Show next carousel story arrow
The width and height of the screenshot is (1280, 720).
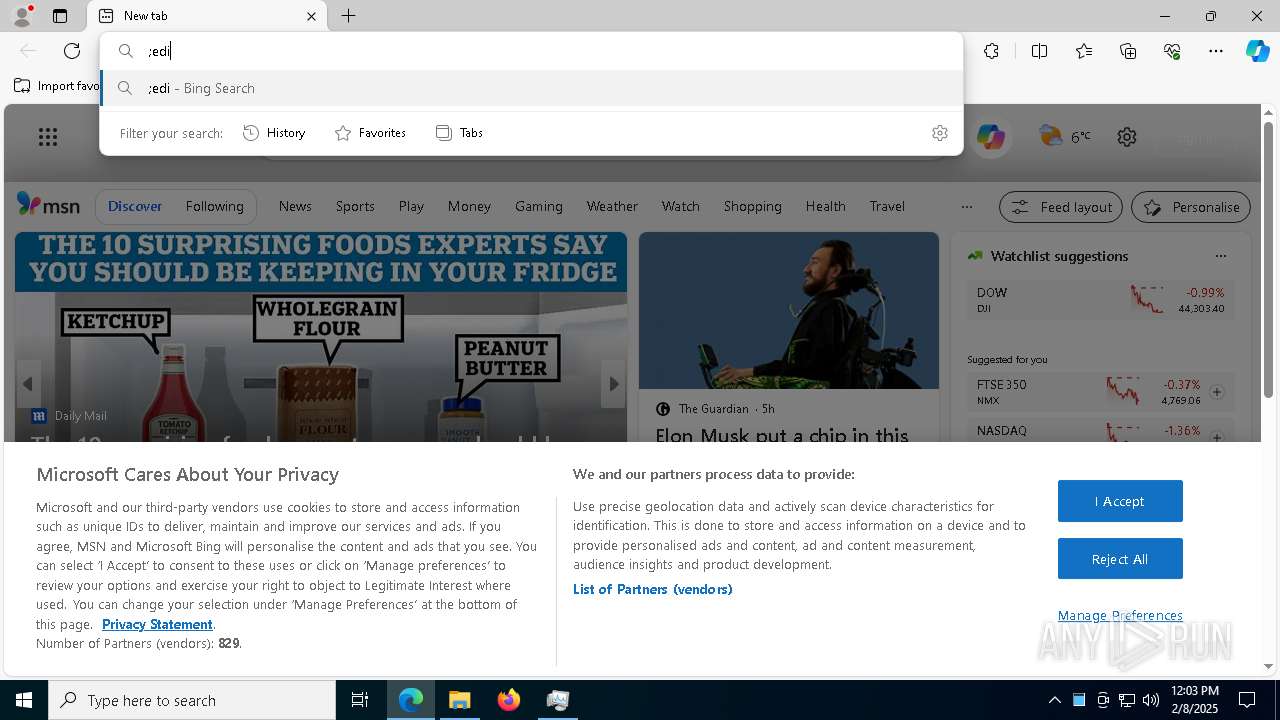tap(613, 384)
